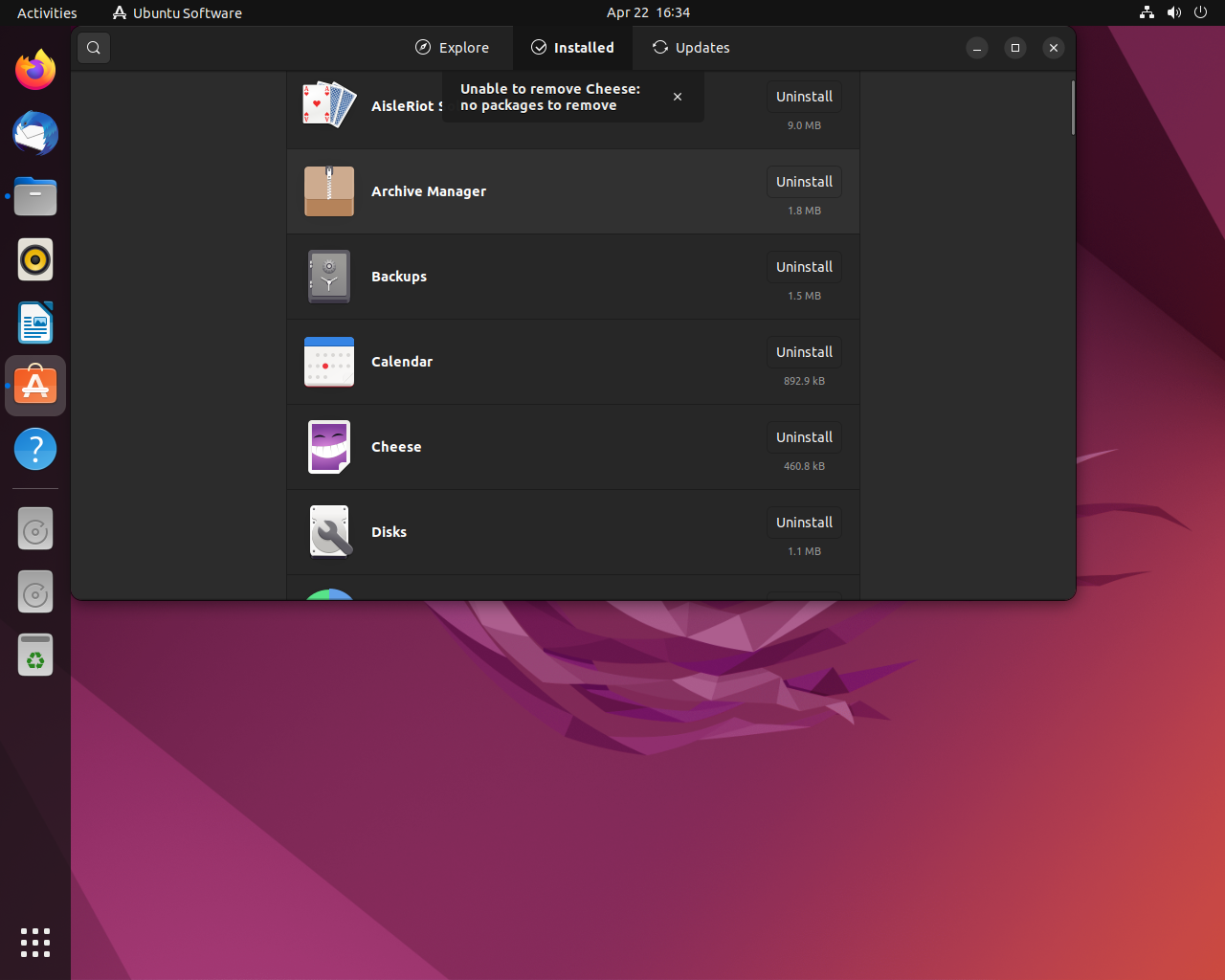Click the first disc drive dock icon

click(x=35, y=529)
